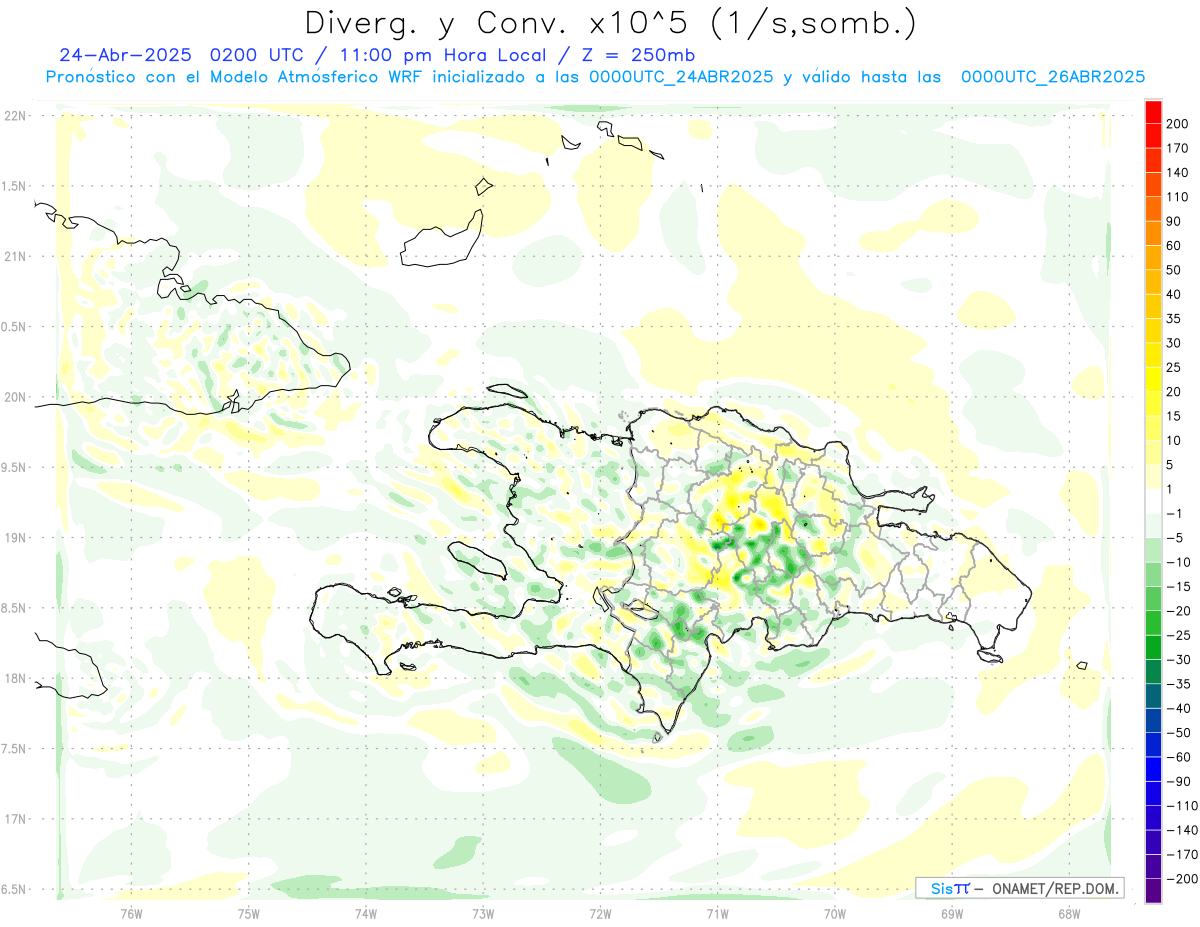The height and width of the screenshot is (927, 1200).
Task: Click the '75W' longitude label
Action: [x=249, y=914]
